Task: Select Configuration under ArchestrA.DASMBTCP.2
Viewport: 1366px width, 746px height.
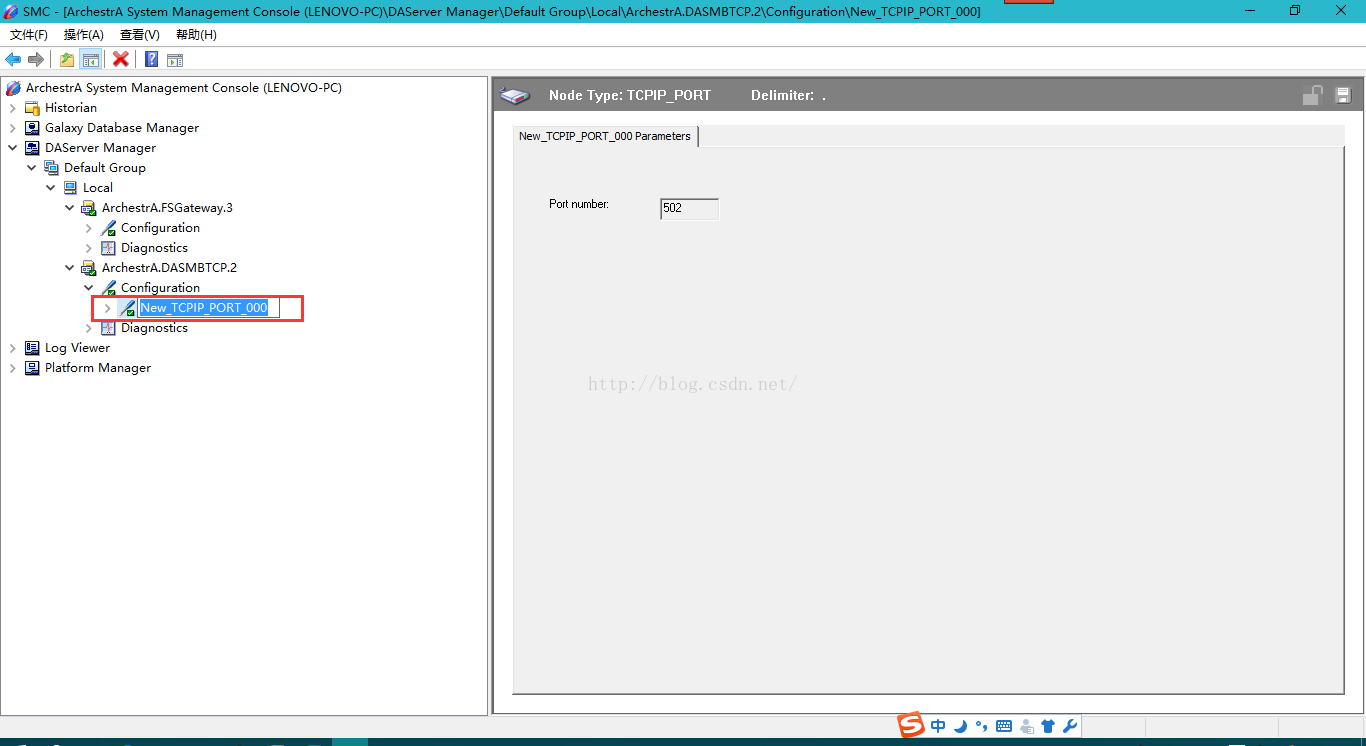Action: [x=160, y=288]
